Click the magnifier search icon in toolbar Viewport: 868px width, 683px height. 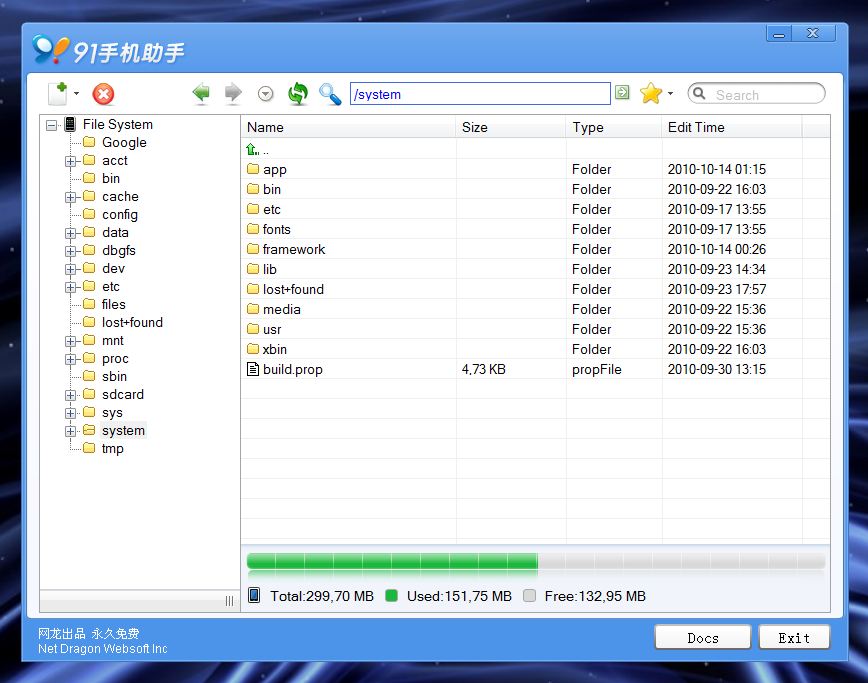coord(330,94)
